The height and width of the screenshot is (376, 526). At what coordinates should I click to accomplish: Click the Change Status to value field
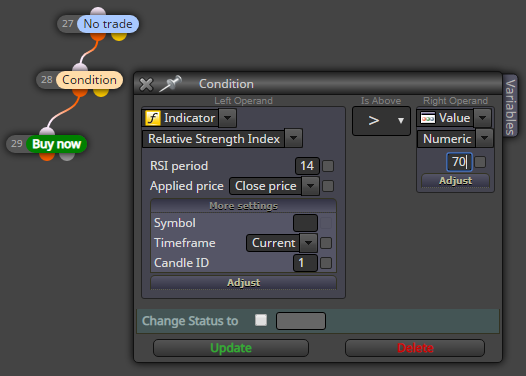coord(301,321)
